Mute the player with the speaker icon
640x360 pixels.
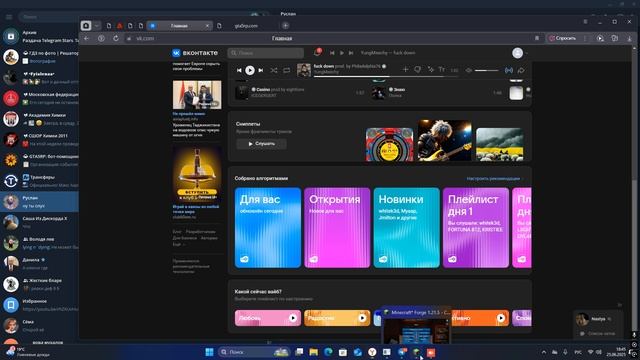coord(469,70)
